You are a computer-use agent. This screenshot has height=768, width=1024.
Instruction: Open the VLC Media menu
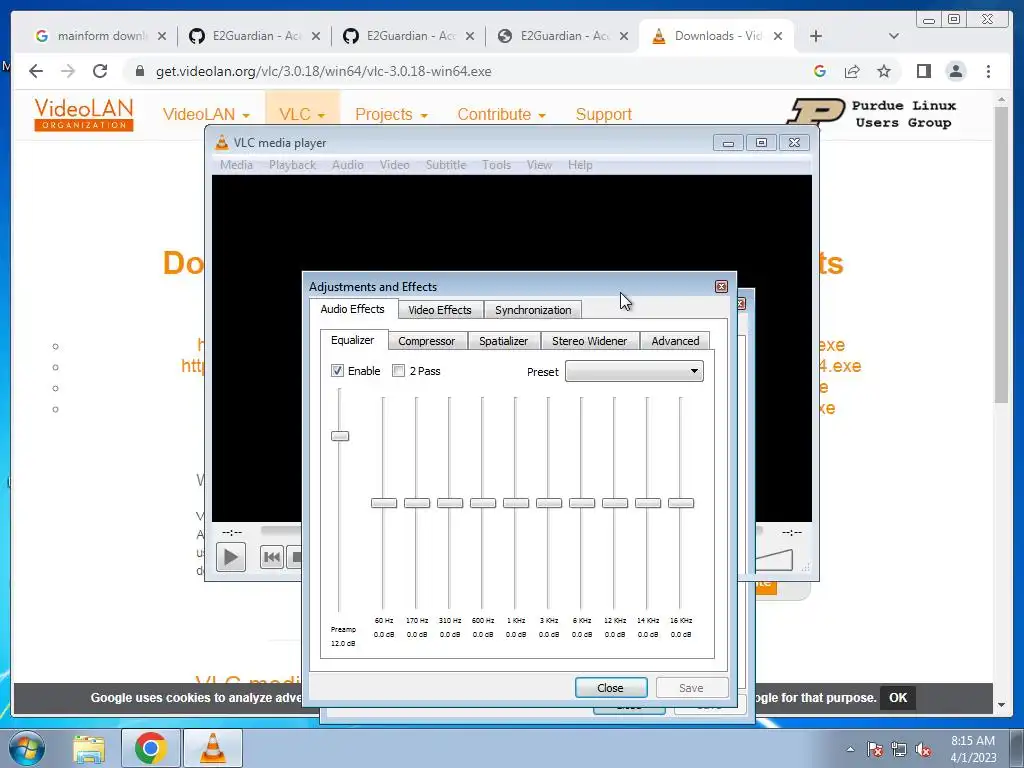tap(236, 165)
